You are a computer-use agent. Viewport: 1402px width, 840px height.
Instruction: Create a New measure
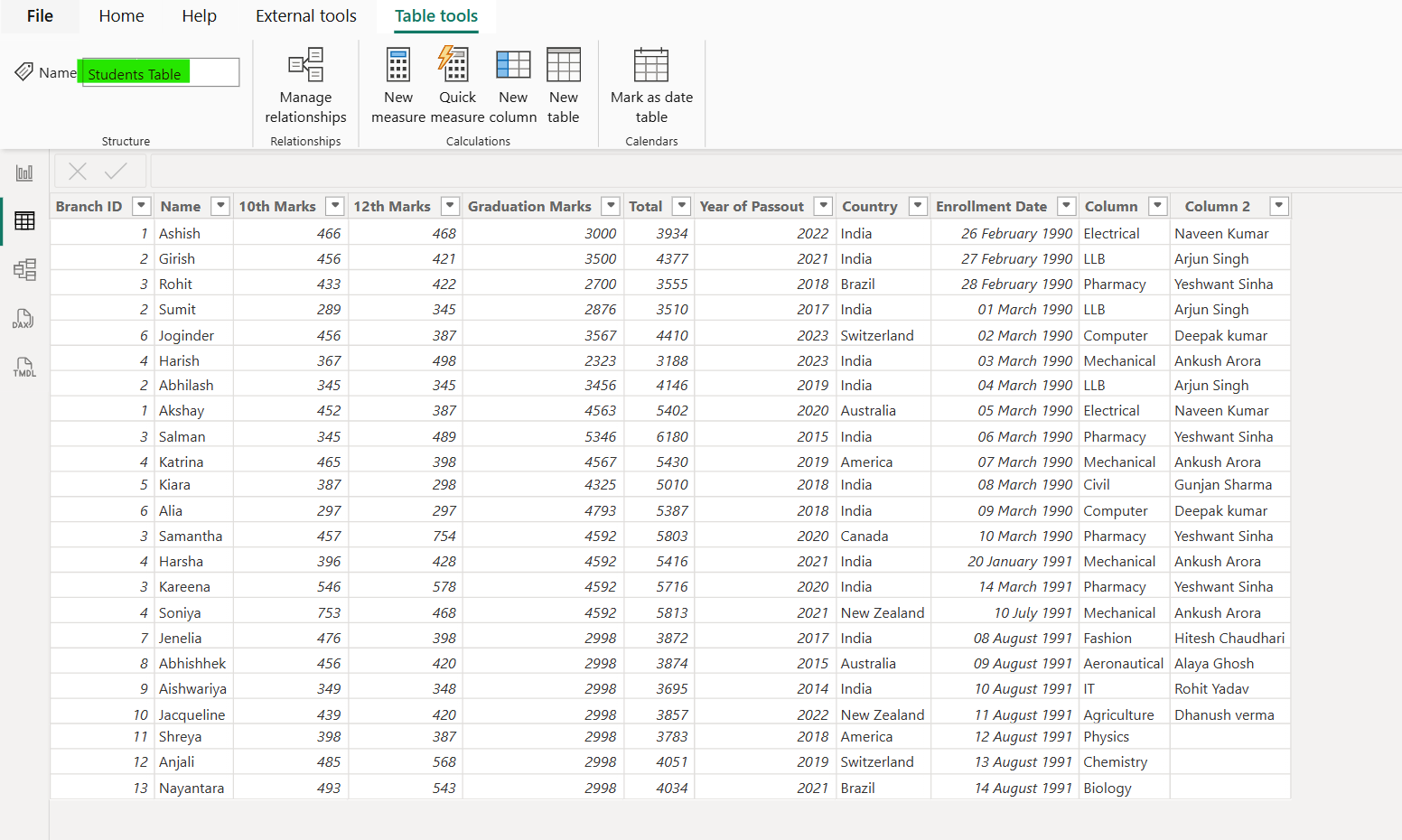point(398,84)
